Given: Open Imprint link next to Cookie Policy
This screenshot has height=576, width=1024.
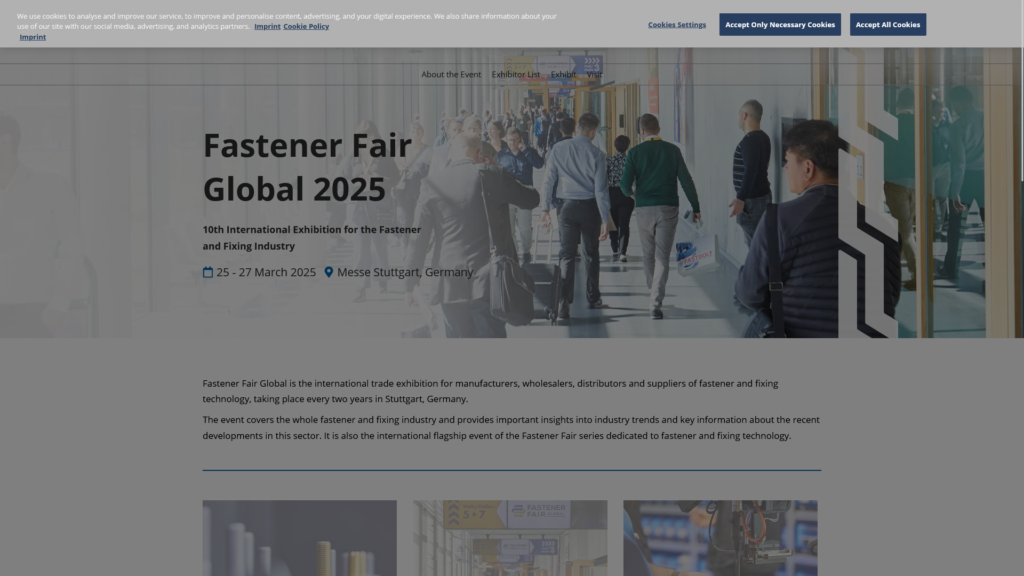Looking at the screenshot, I should pyautogui.click(x=267, y=26).
